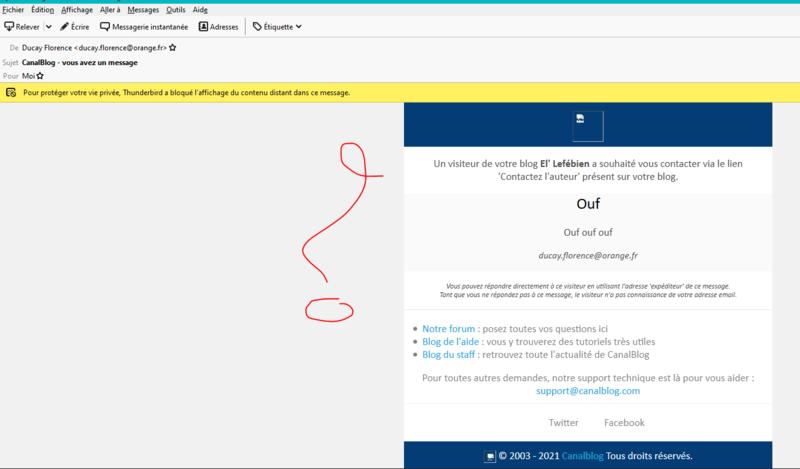Expand the Relever dropdown arrow
The width and height of the screenshot is (800, 469).
[x=48, y=27]
